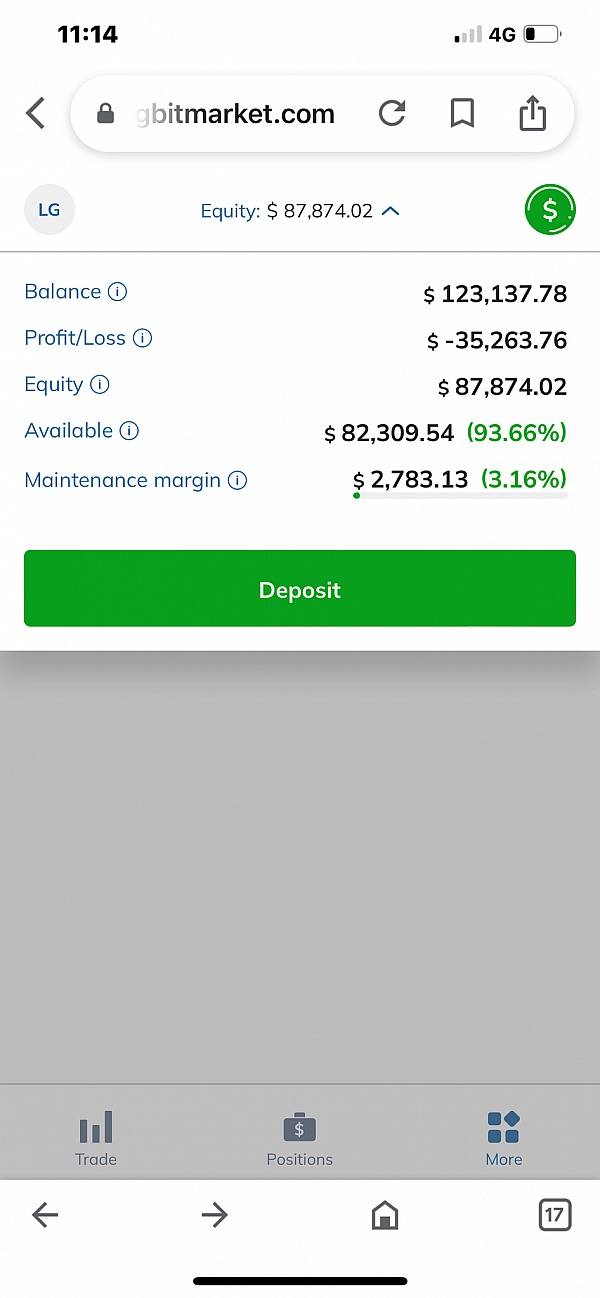Click the Maintenance margin info icon

tap(237, 480)
